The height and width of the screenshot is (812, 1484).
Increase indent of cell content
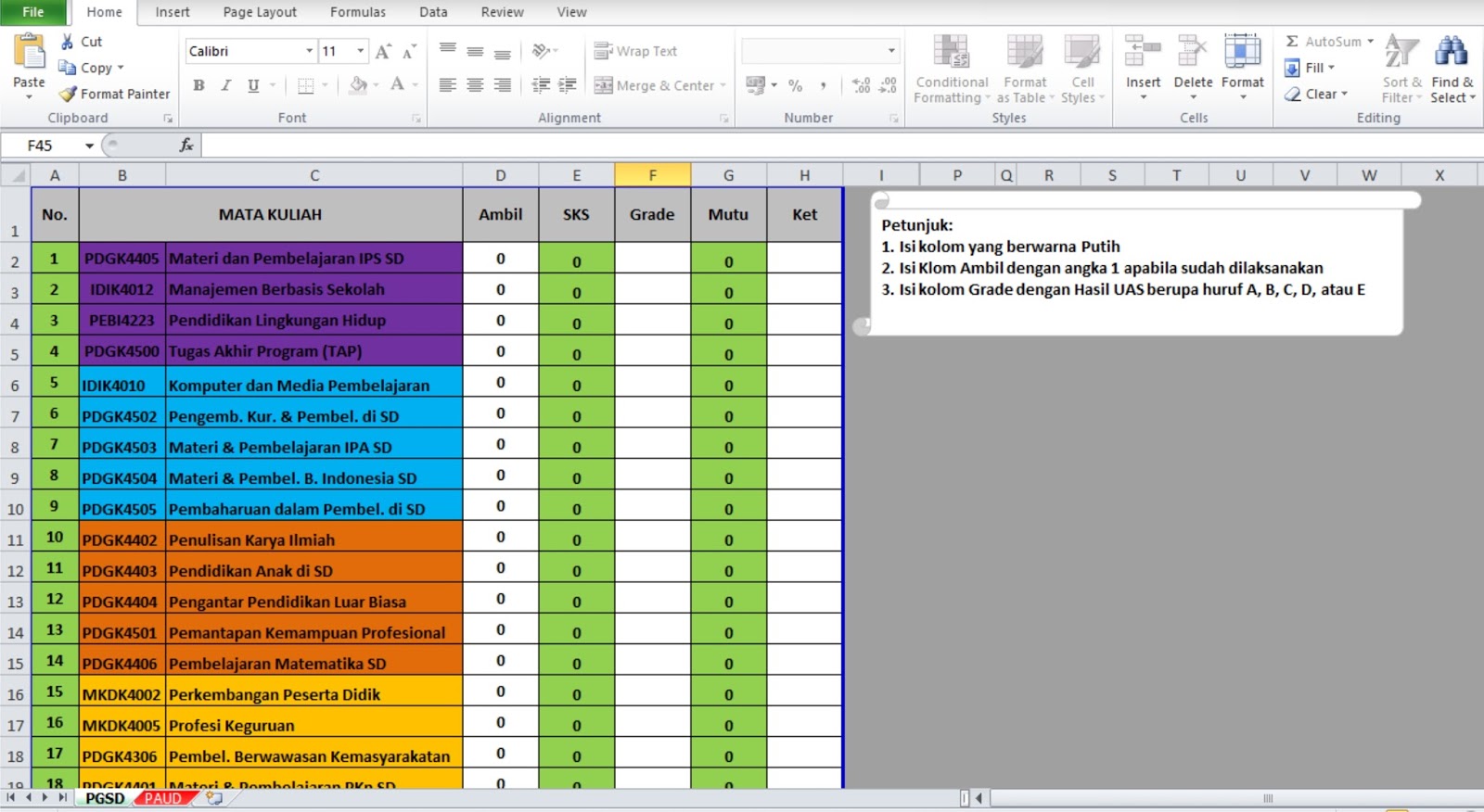point(568,85)
